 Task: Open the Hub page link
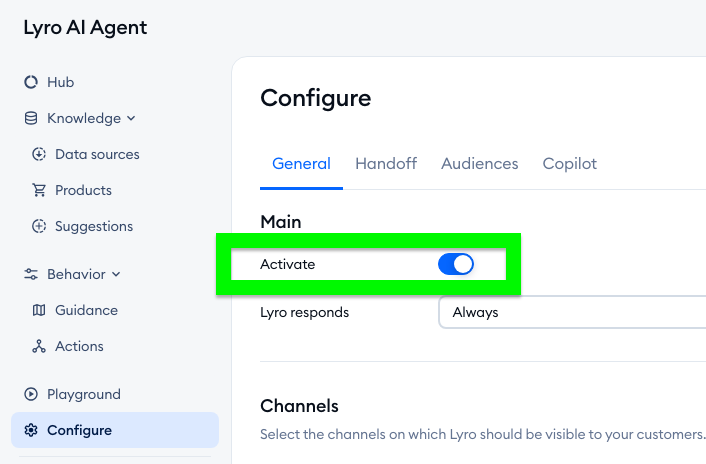(x=61, y=82)
